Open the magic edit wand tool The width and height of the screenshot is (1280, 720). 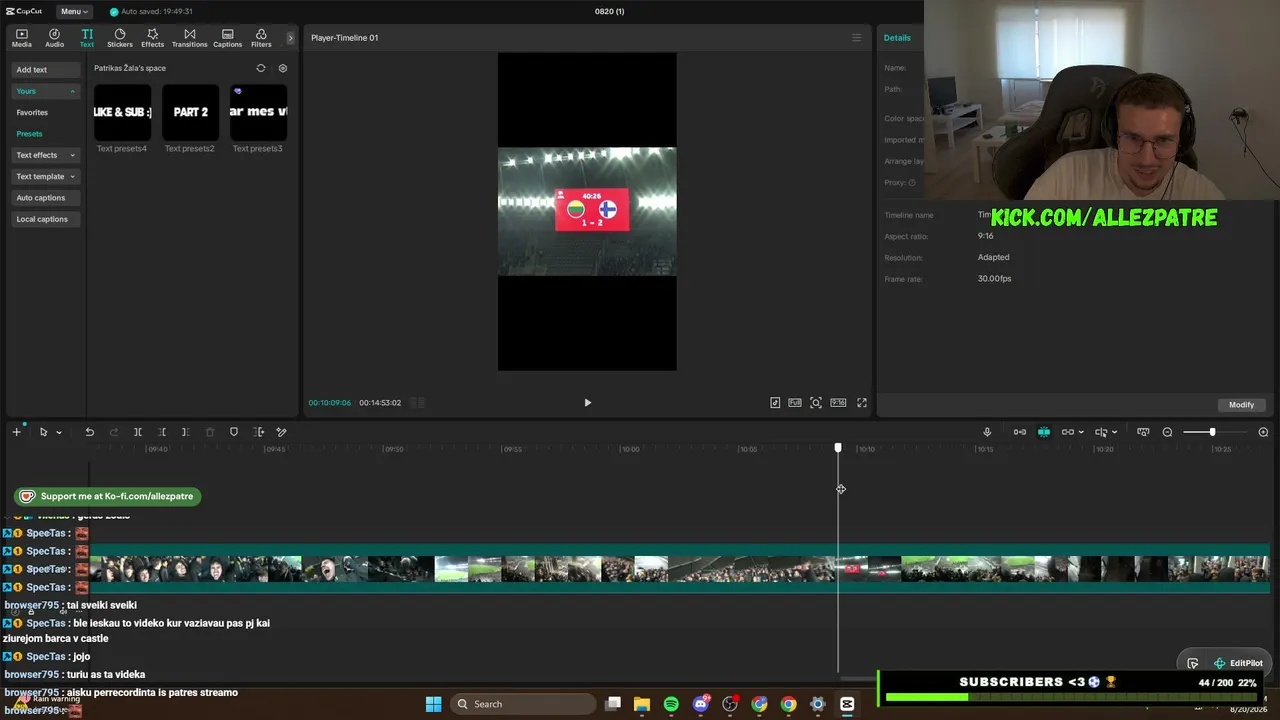click(x=281, y=432)
